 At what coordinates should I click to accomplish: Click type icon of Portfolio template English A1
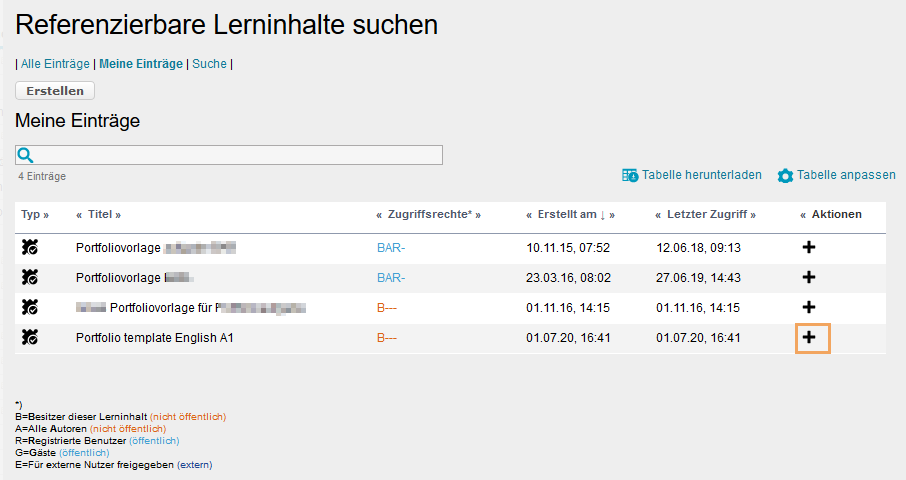30,338
